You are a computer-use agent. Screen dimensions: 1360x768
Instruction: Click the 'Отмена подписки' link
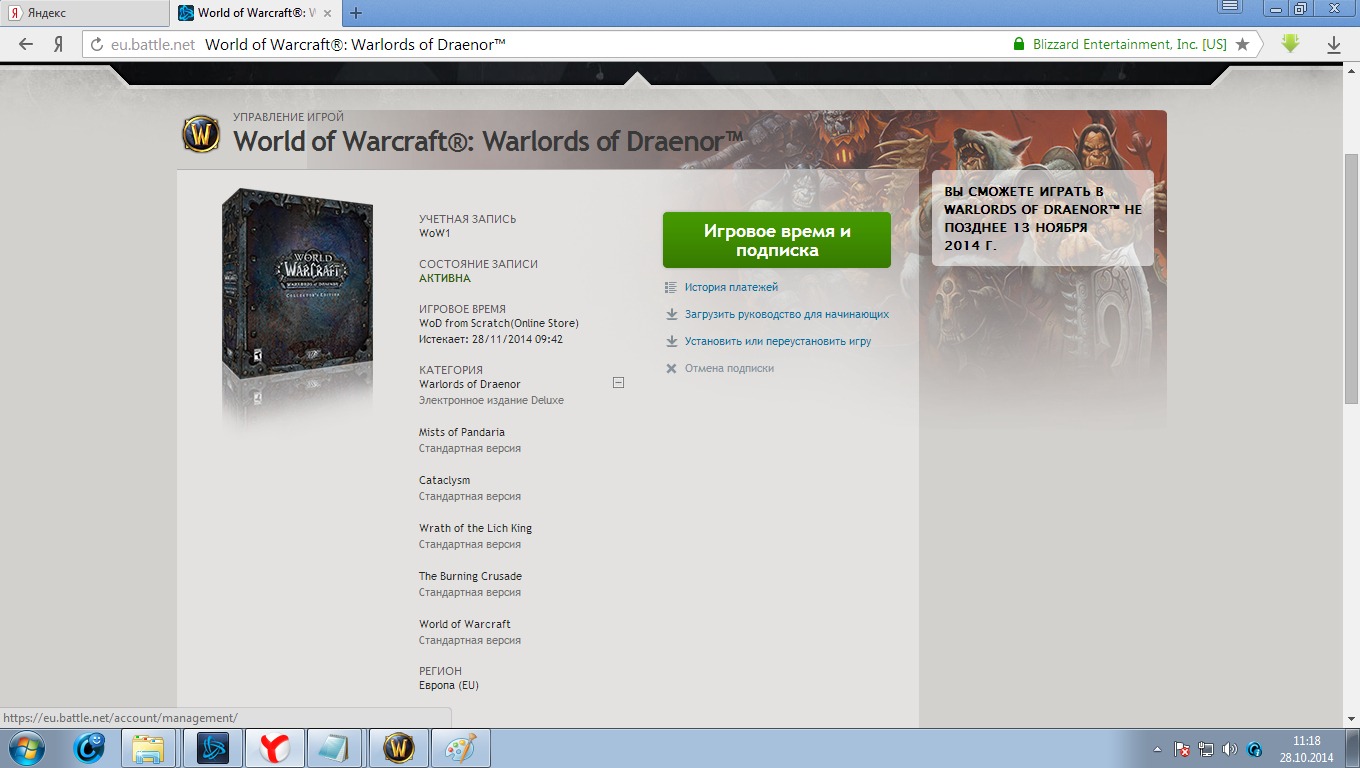click(729, 368)
